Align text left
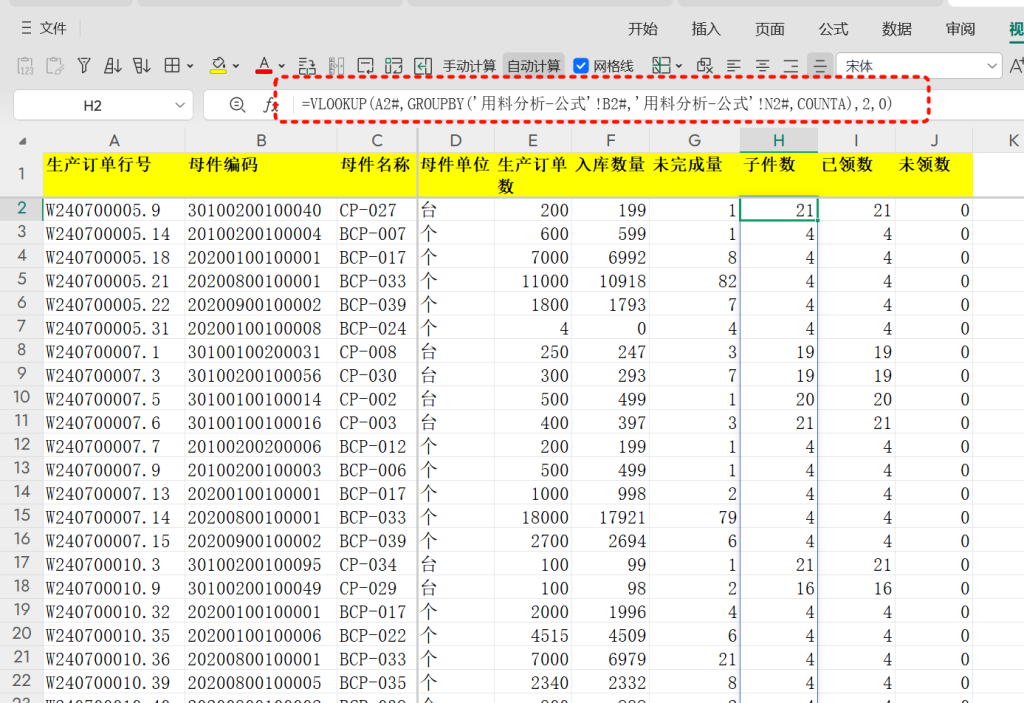This screenshot has height=703, width=1024. click(x=734, y=66)
